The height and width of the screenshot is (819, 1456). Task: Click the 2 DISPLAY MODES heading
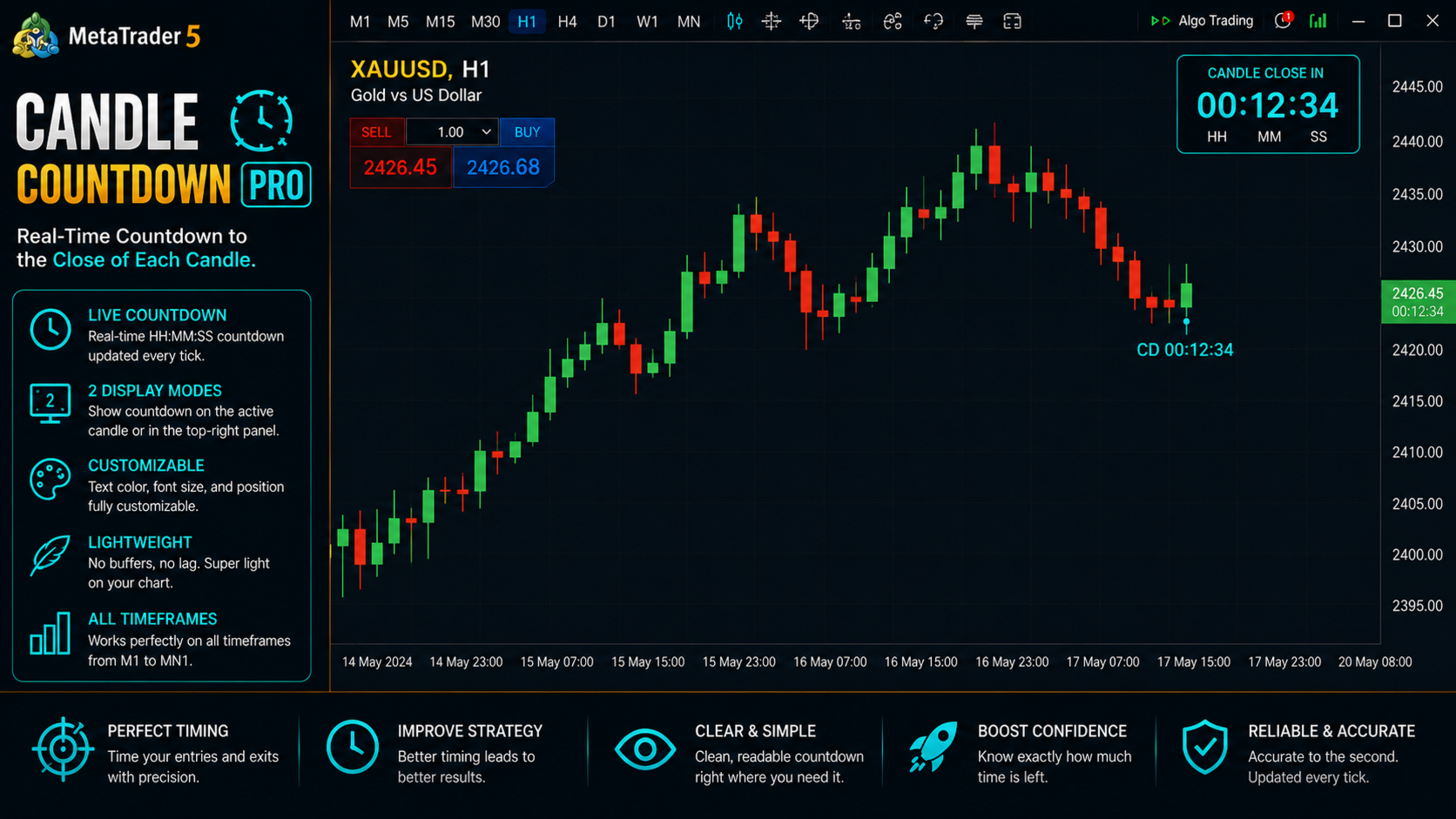point(155,391)
